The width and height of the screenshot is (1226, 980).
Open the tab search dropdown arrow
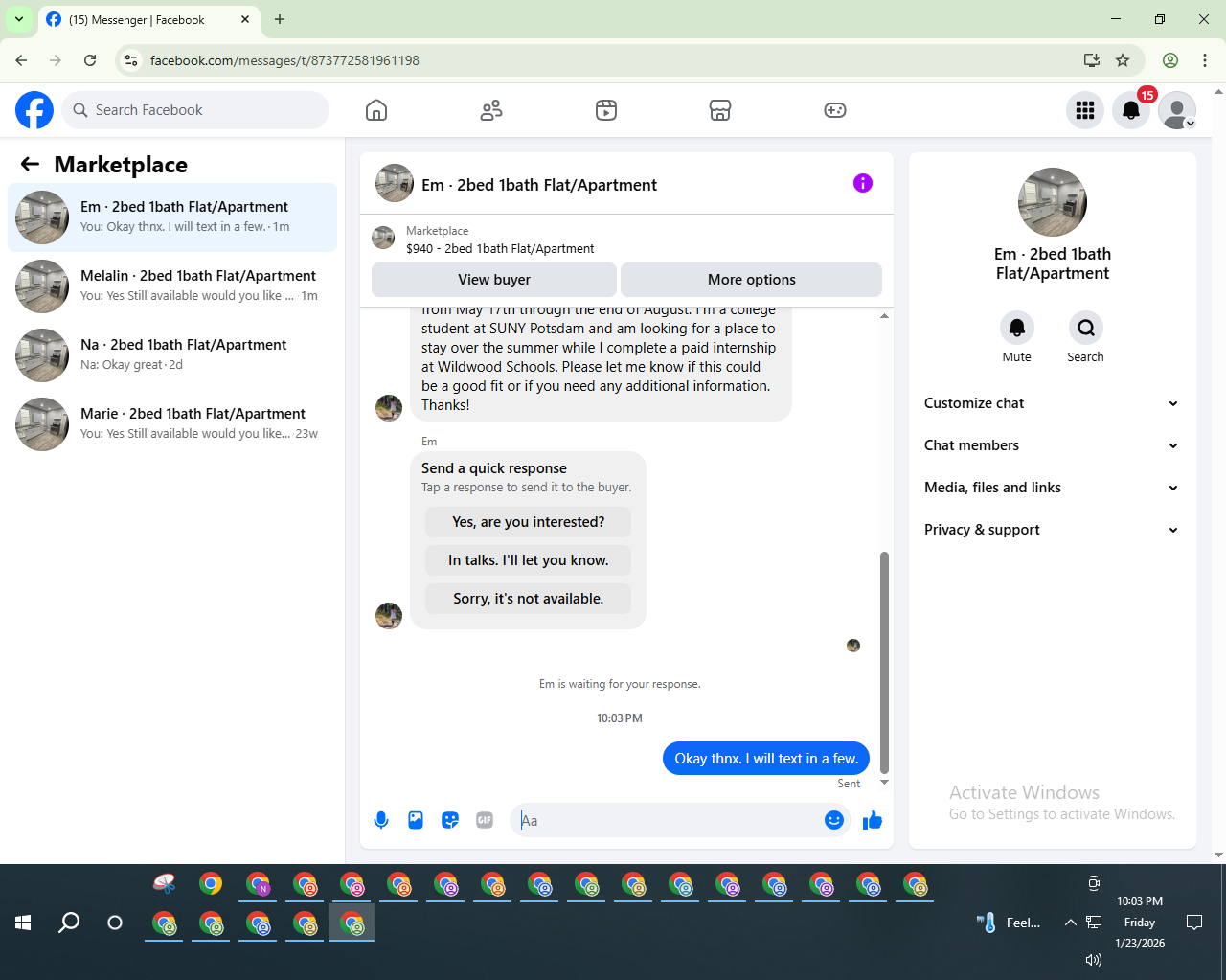19,19
